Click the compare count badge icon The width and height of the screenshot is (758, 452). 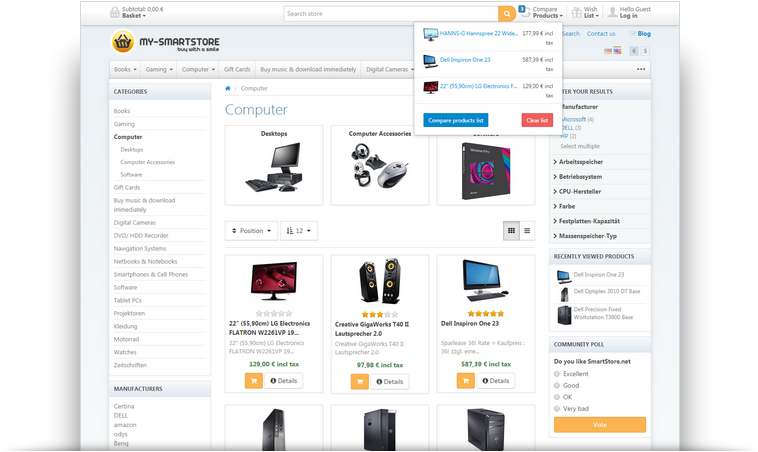coord(522,9)
